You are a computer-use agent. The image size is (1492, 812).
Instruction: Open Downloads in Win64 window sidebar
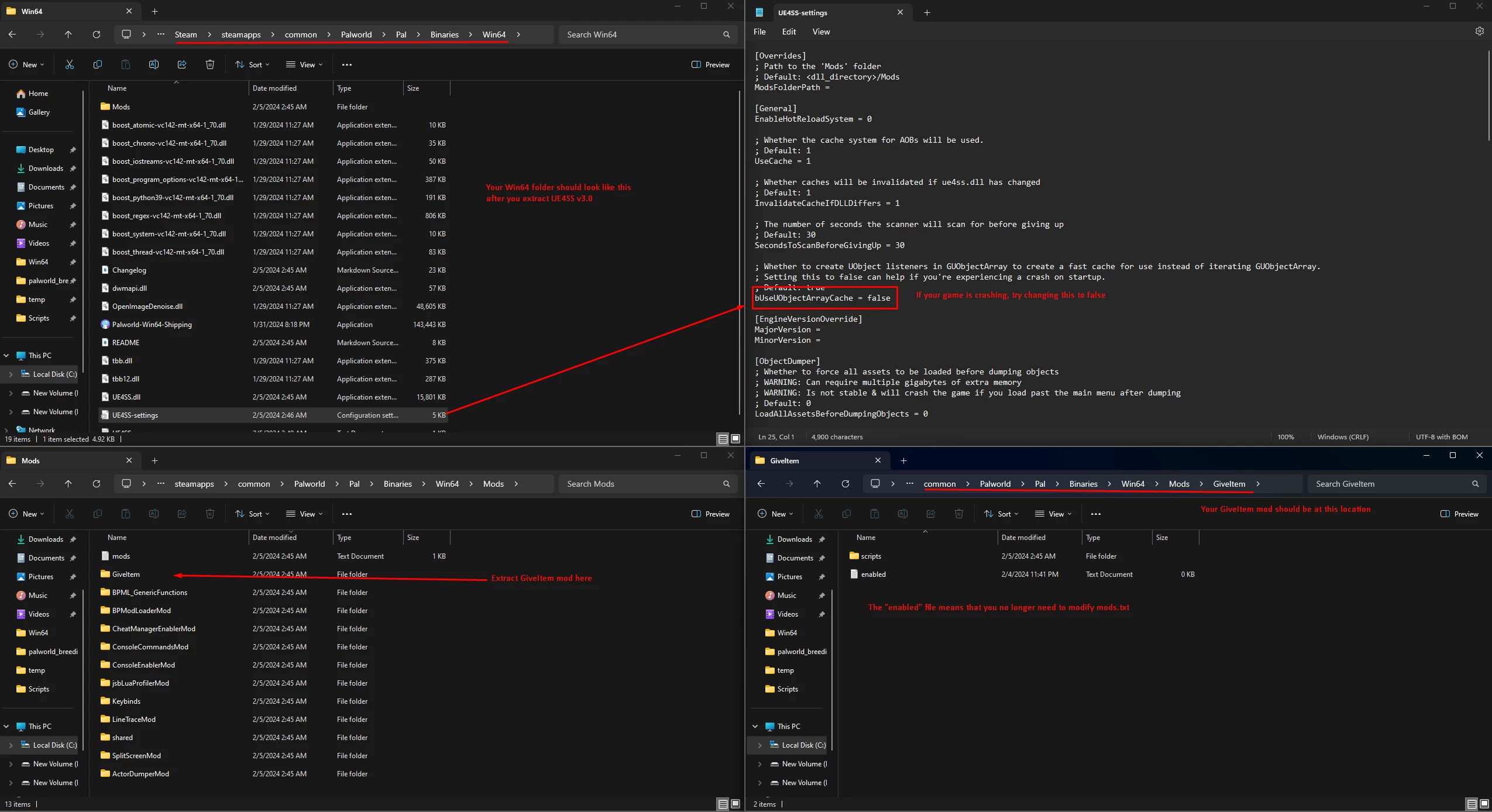(46, 168)
